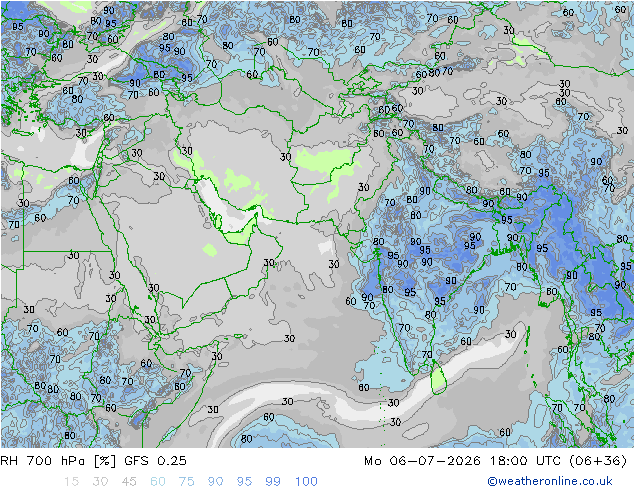Screen dimensions: 634x490
Task: Click the legend value 45
Action: click(x=129, y=482)
